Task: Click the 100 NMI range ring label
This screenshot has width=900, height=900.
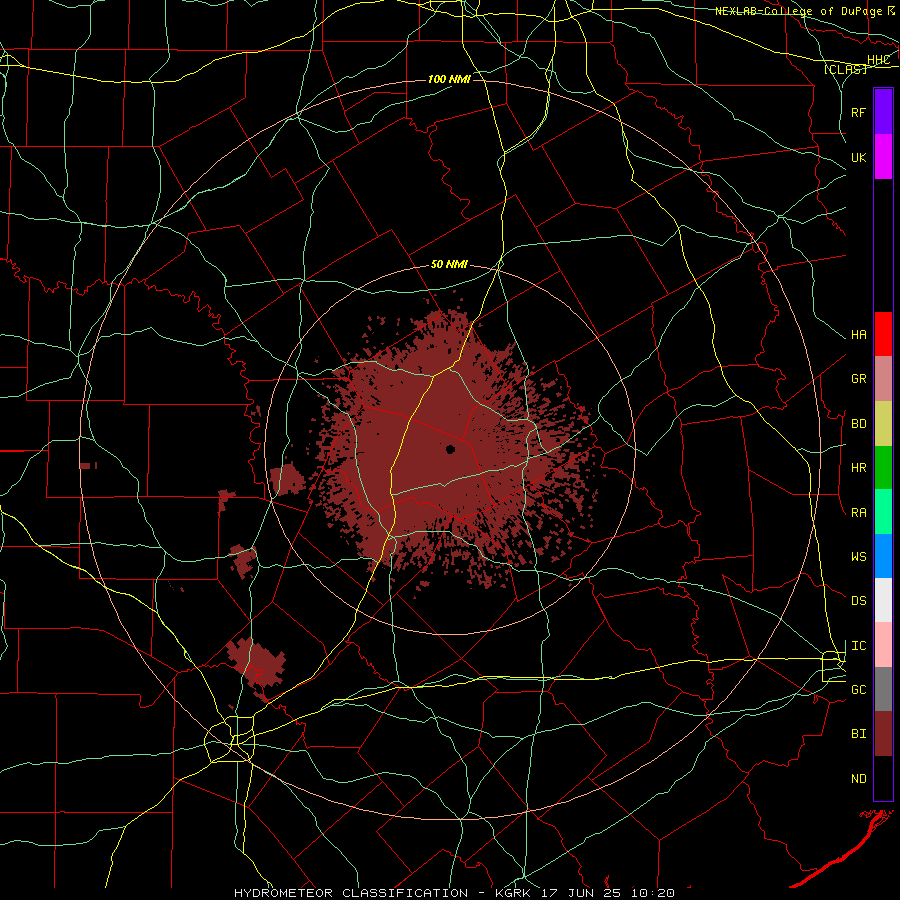Action: tap(449, 79)
